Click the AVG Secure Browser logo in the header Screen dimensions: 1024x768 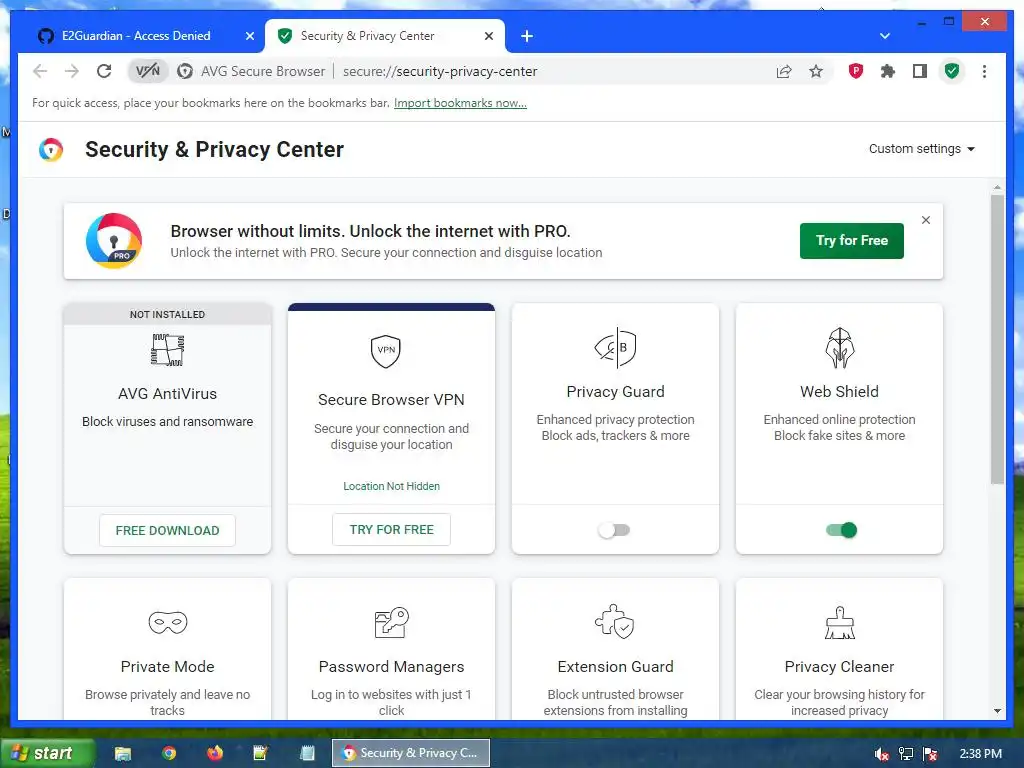pos(51,150)
